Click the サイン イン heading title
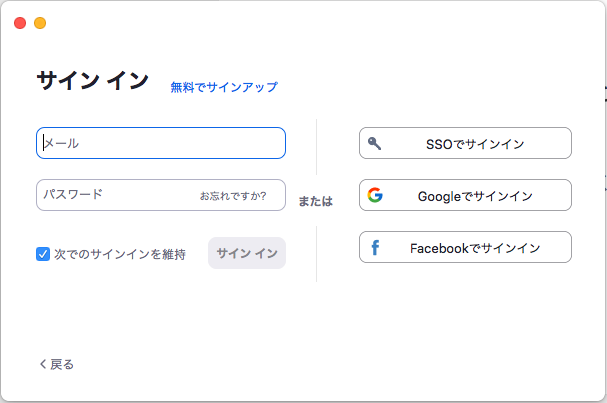Screen dimensions: 607x403 (93, 81)
